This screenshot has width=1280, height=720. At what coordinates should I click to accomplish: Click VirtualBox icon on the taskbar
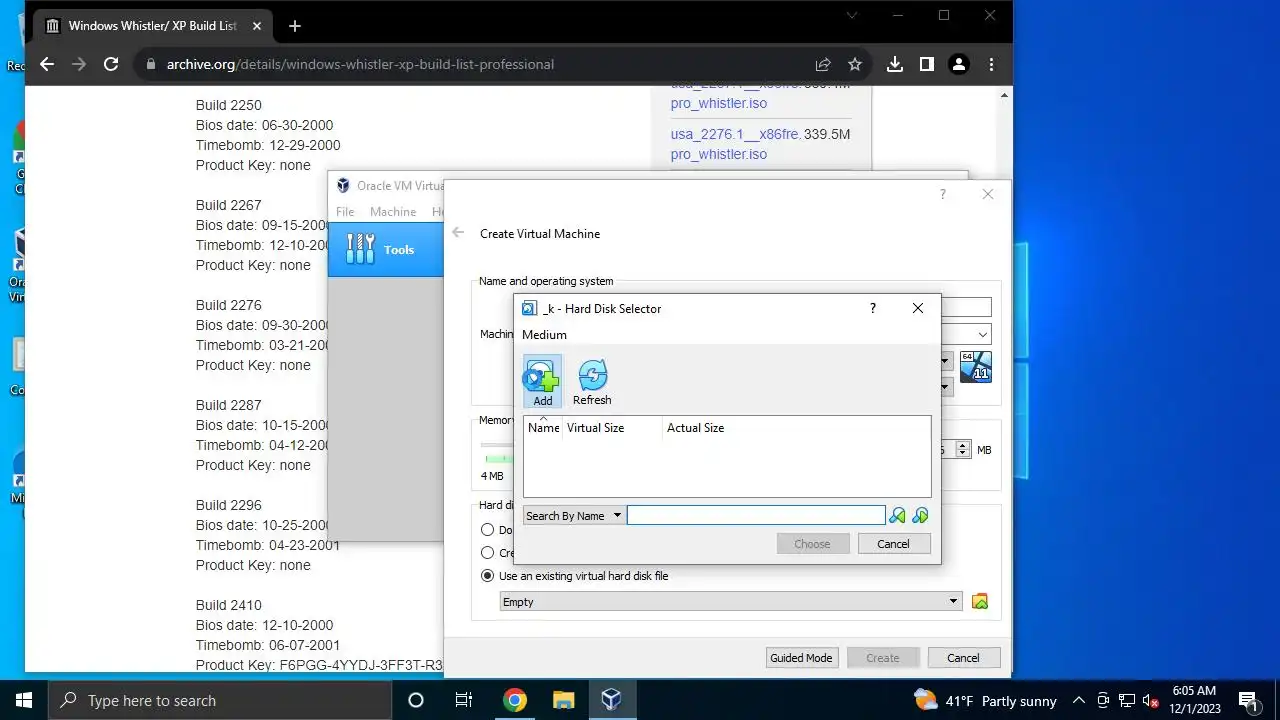coord(611,700)
